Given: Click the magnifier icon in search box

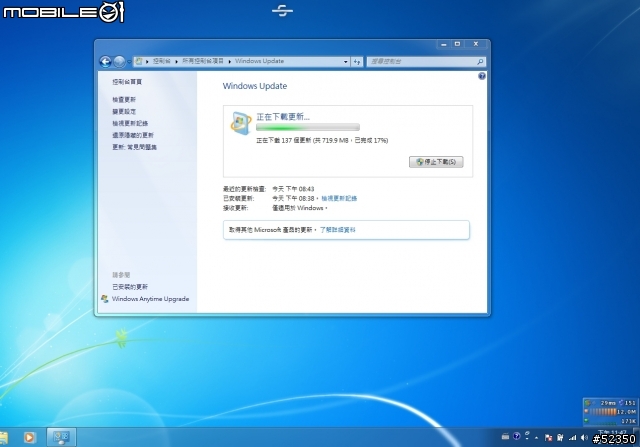Looking at the screenshot, I should (480, 62).
